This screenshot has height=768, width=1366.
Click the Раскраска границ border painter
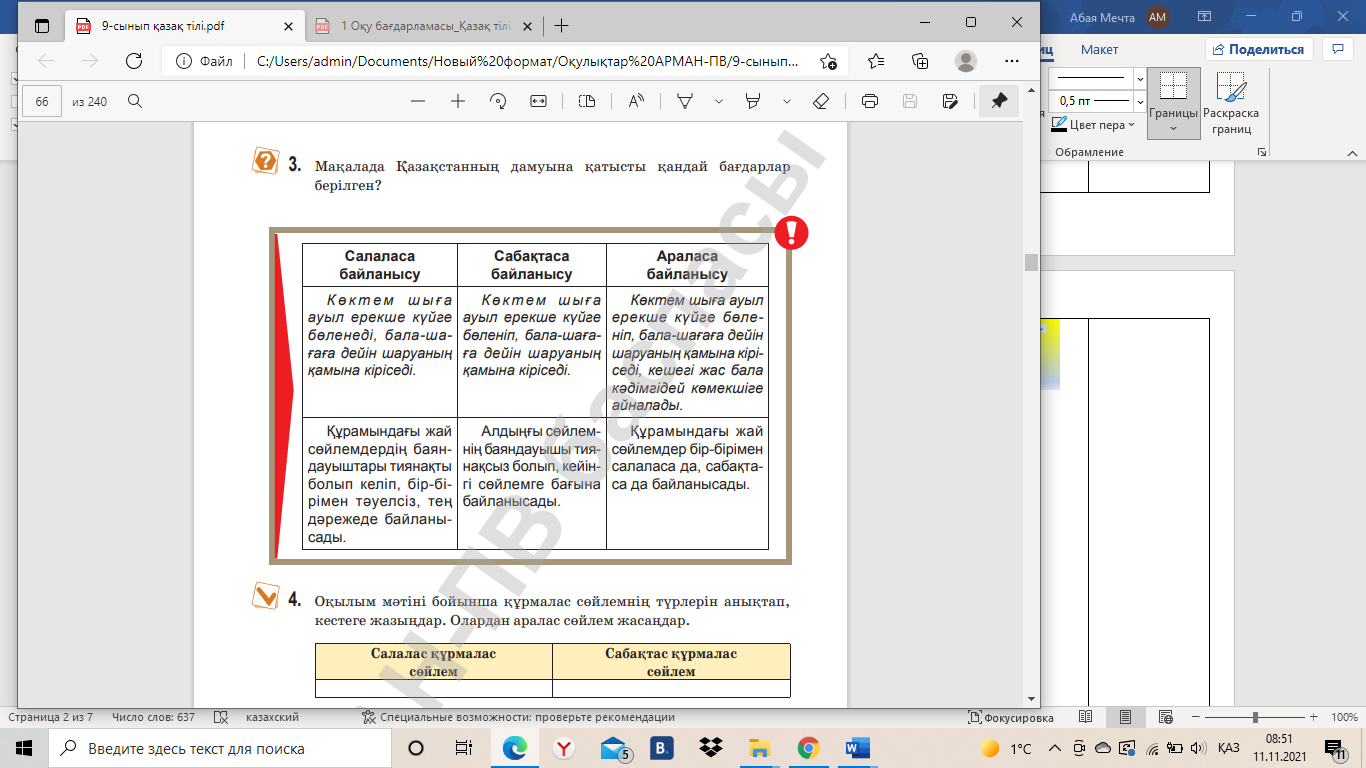pyautogui.click(x=1231, y=103)
